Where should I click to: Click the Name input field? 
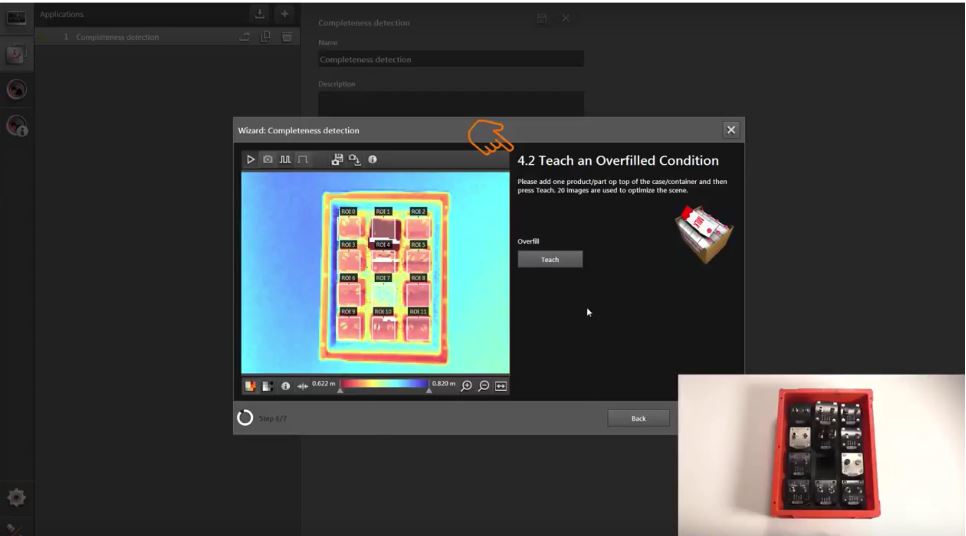tap(450, 60)
